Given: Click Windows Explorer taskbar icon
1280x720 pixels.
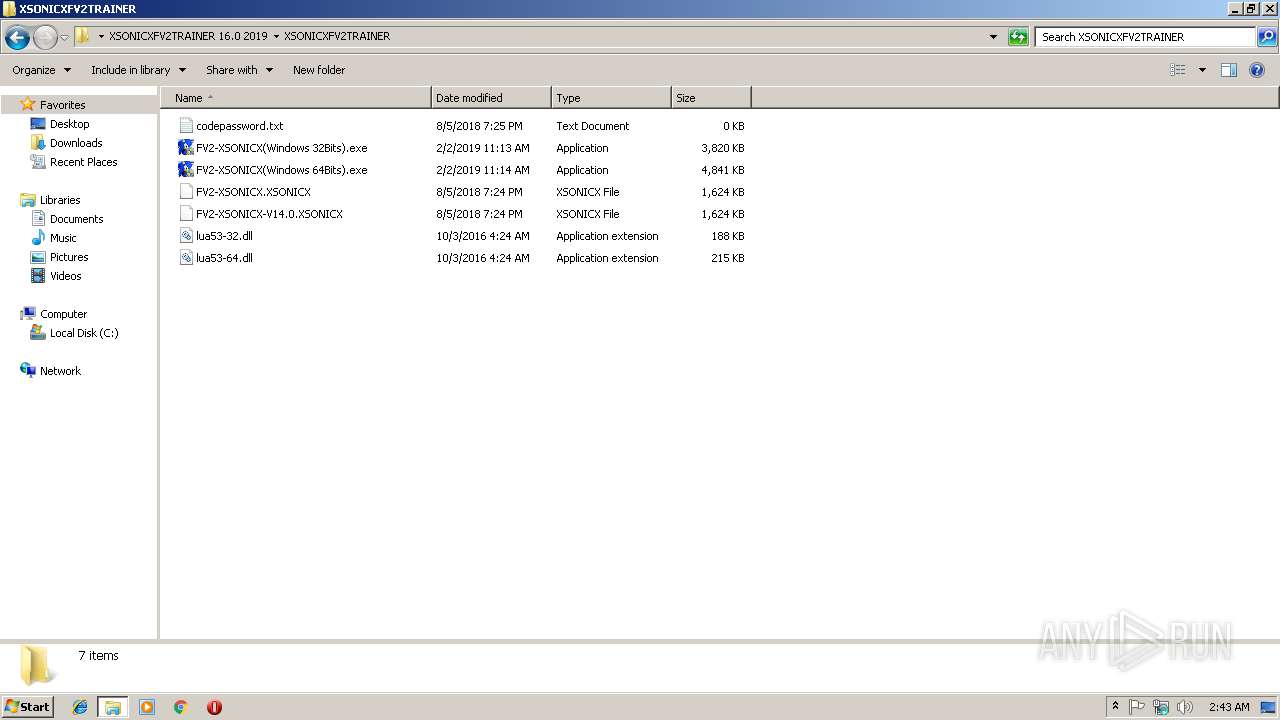Looking at the screenshot, I should tap(113, 707).
